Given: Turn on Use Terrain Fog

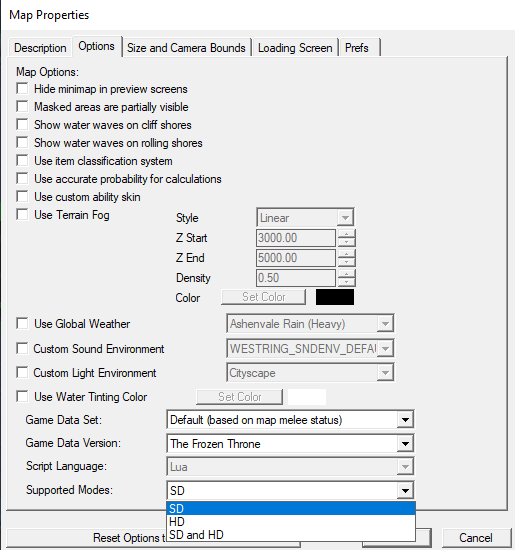Looking at the screenshot, I should tap(22, 214).
